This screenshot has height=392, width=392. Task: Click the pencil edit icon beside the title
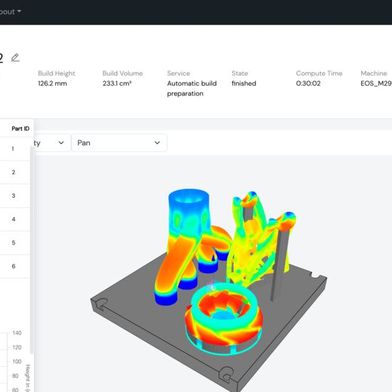pyautogui.click(x=15, y=58)
